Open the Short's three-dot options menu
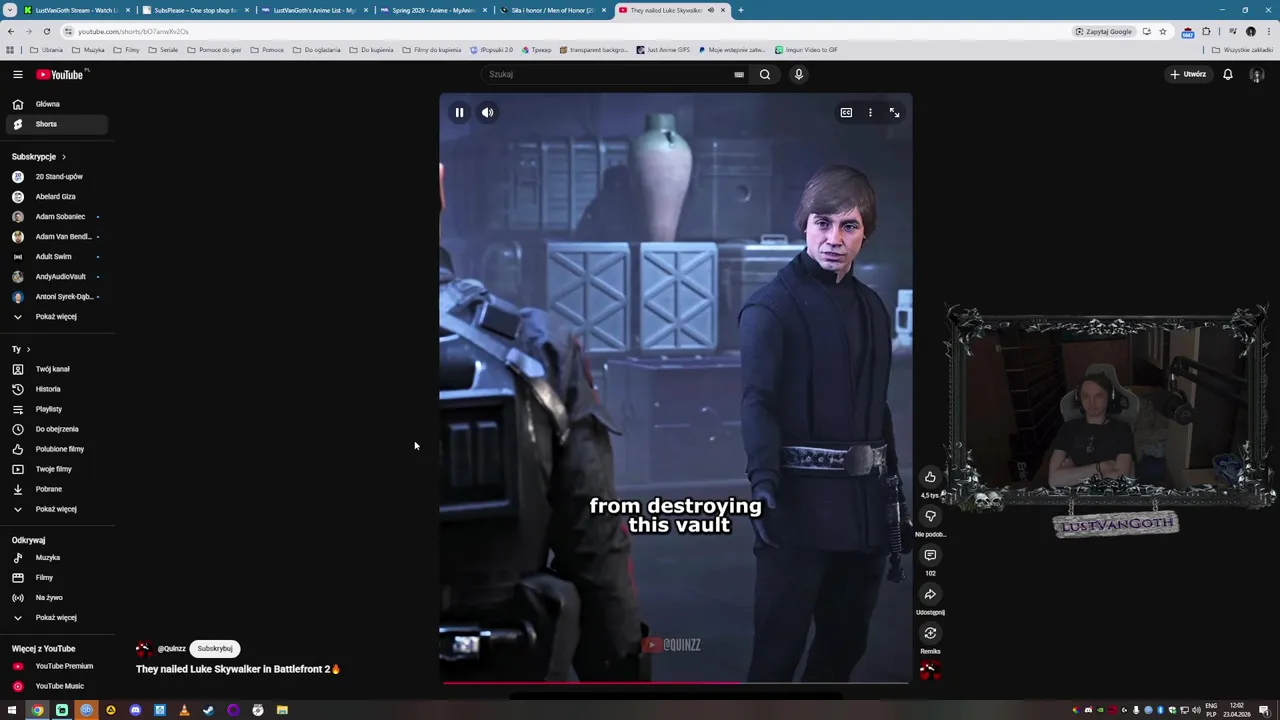This screenshot has height=720, width=1280. point(870,113)
